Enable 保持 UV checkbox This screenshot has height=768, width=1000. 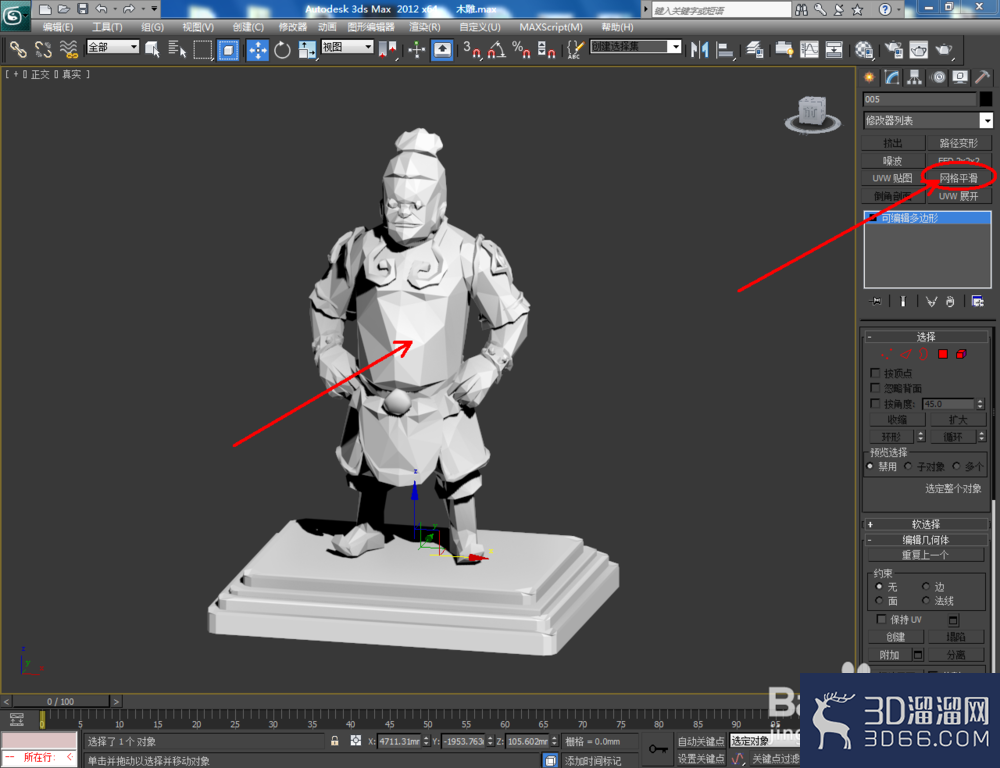(x=881, y=619)
